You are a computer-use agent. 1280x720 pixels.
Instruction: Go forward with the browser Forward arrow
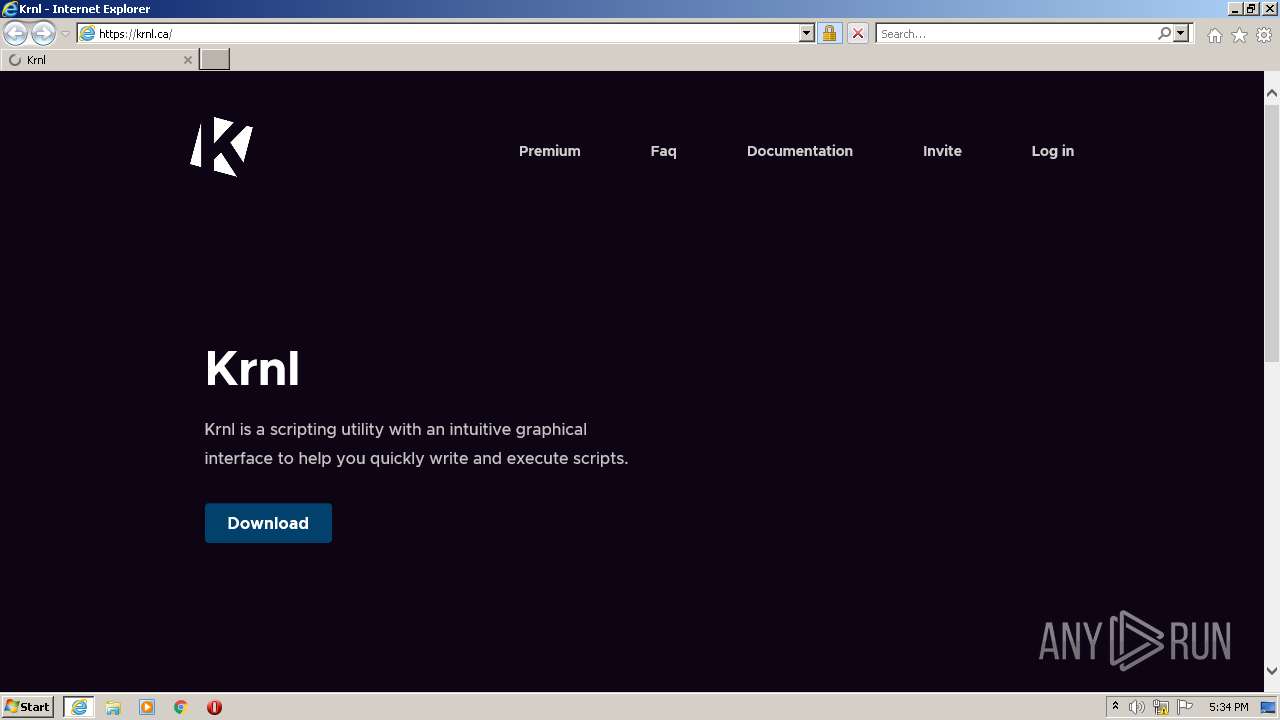(43, 33)
